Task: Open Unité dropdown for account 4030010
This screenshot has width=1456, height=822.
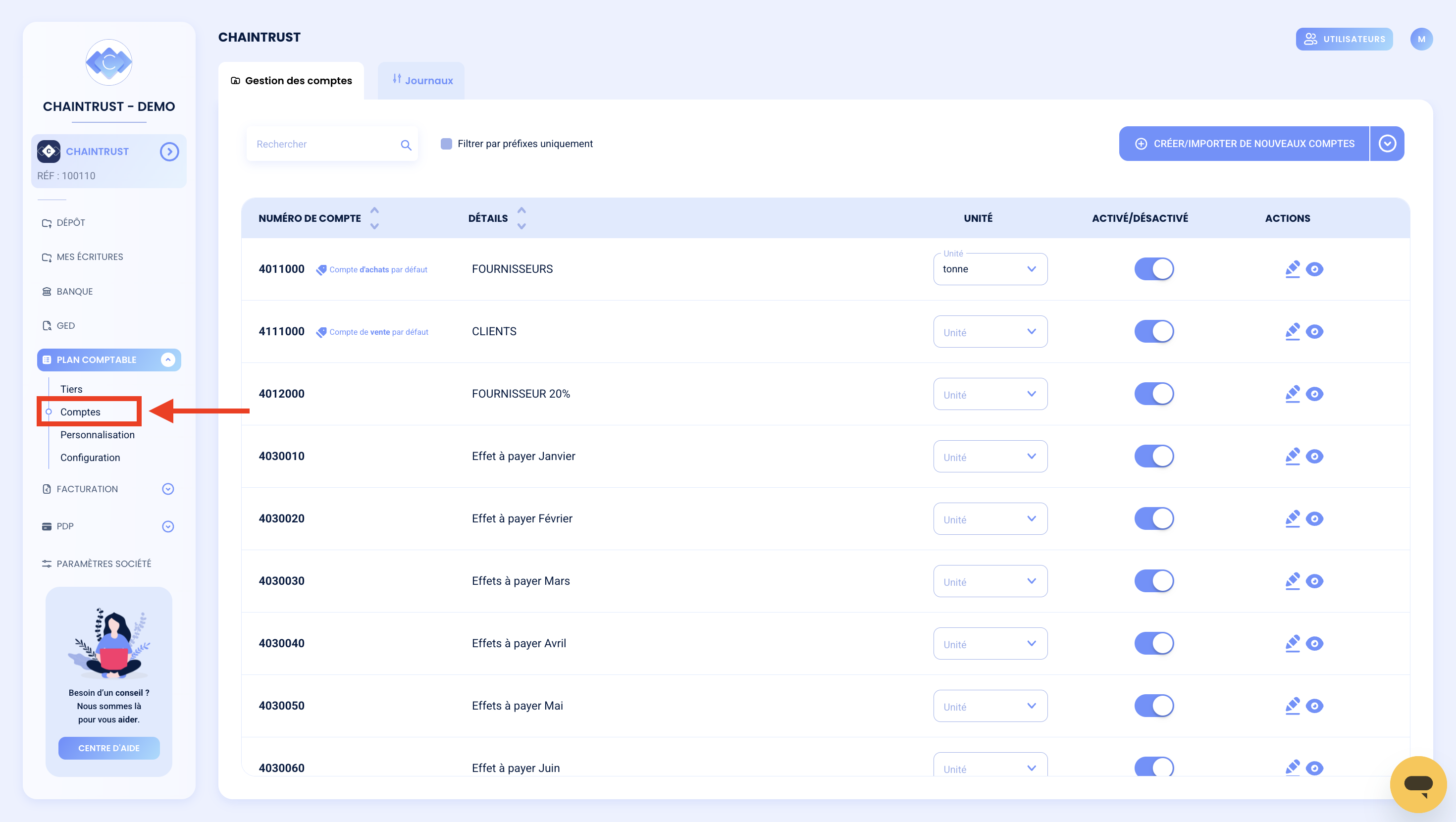Action: click(990, 456)
